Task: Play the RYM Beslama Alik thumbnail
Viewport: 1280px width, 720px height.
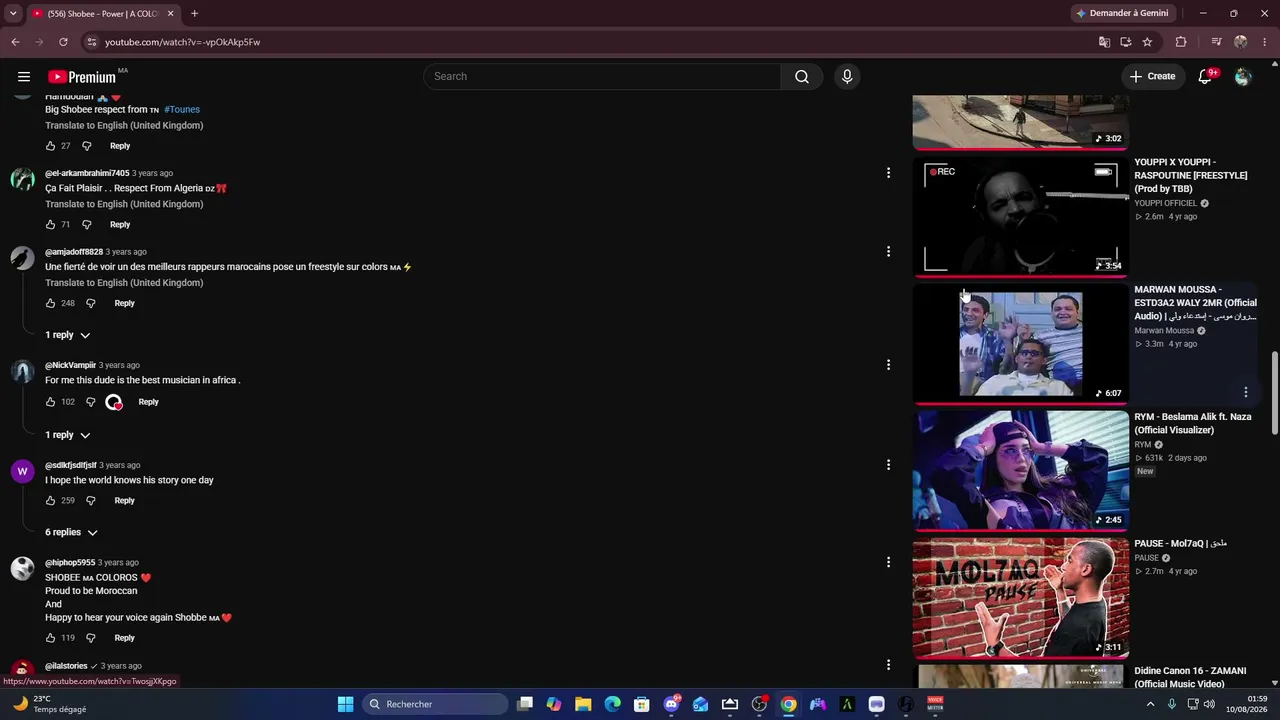Action: [1021, 470]
